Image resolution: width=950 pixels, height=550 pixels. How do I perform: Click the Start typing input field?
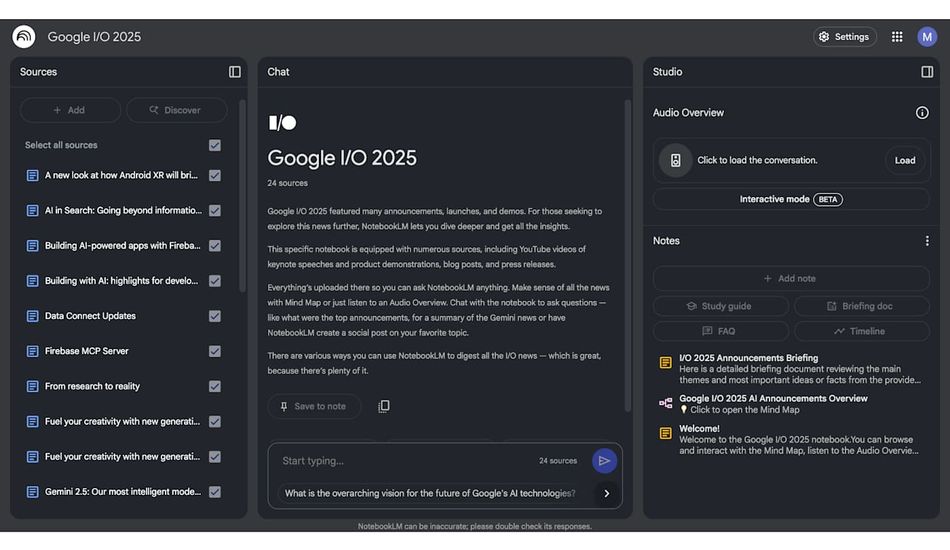pyautogui.click(x=400, y=461)
